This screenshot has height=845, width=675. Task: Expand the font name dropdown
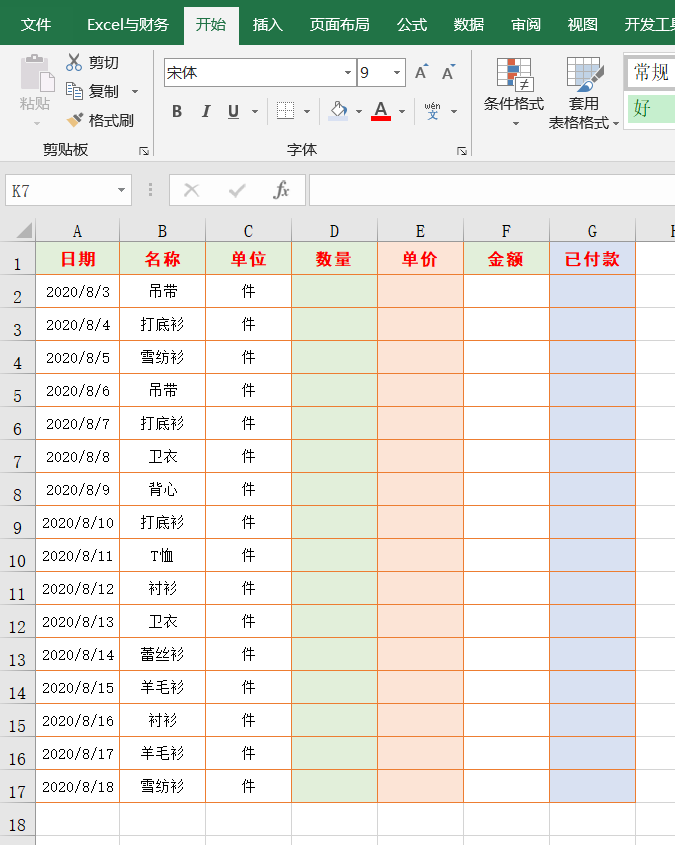[x=348, y=72]
